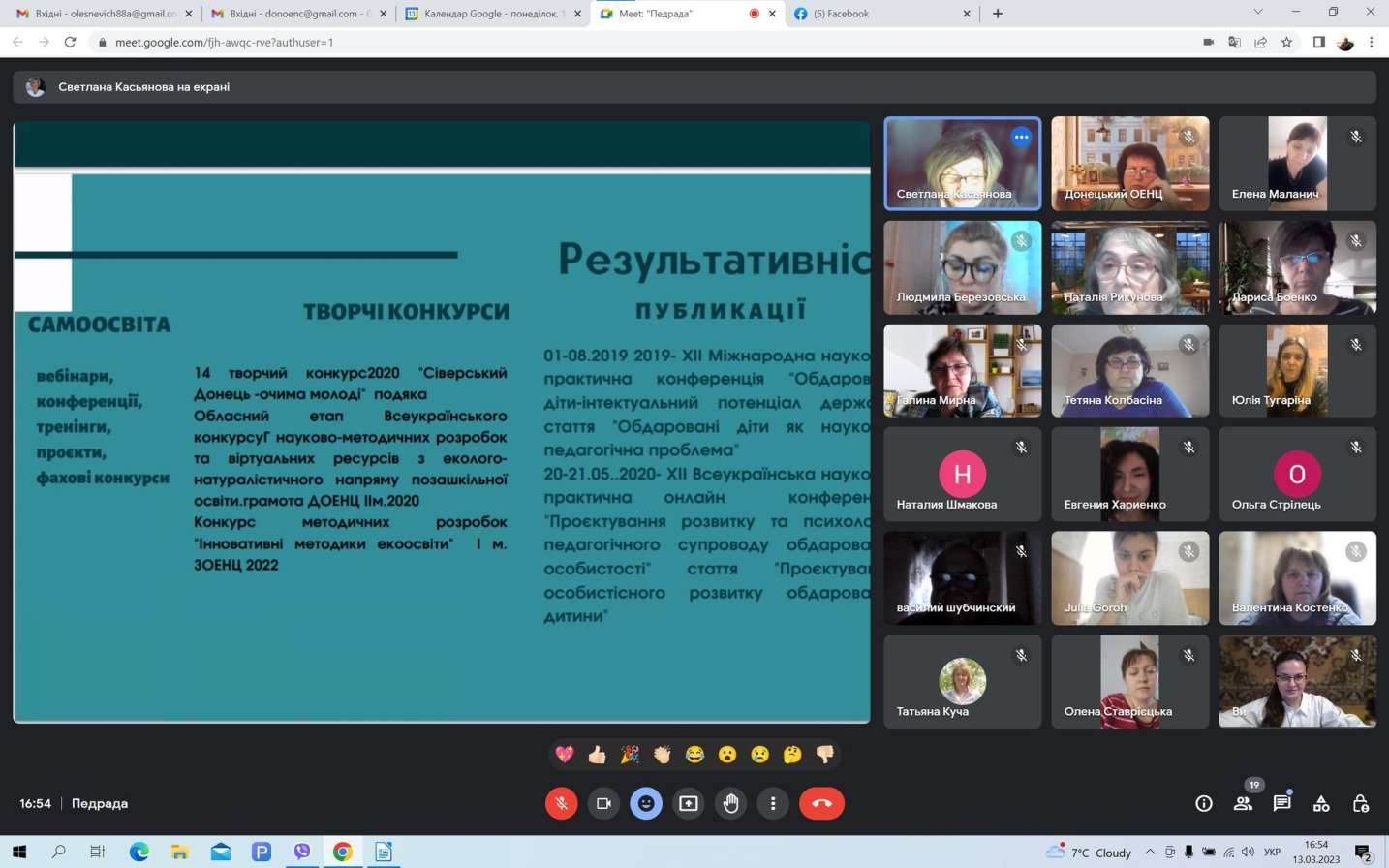Click the camera permission icon in address bar

pyautogui.click(x=1208, y=42)
